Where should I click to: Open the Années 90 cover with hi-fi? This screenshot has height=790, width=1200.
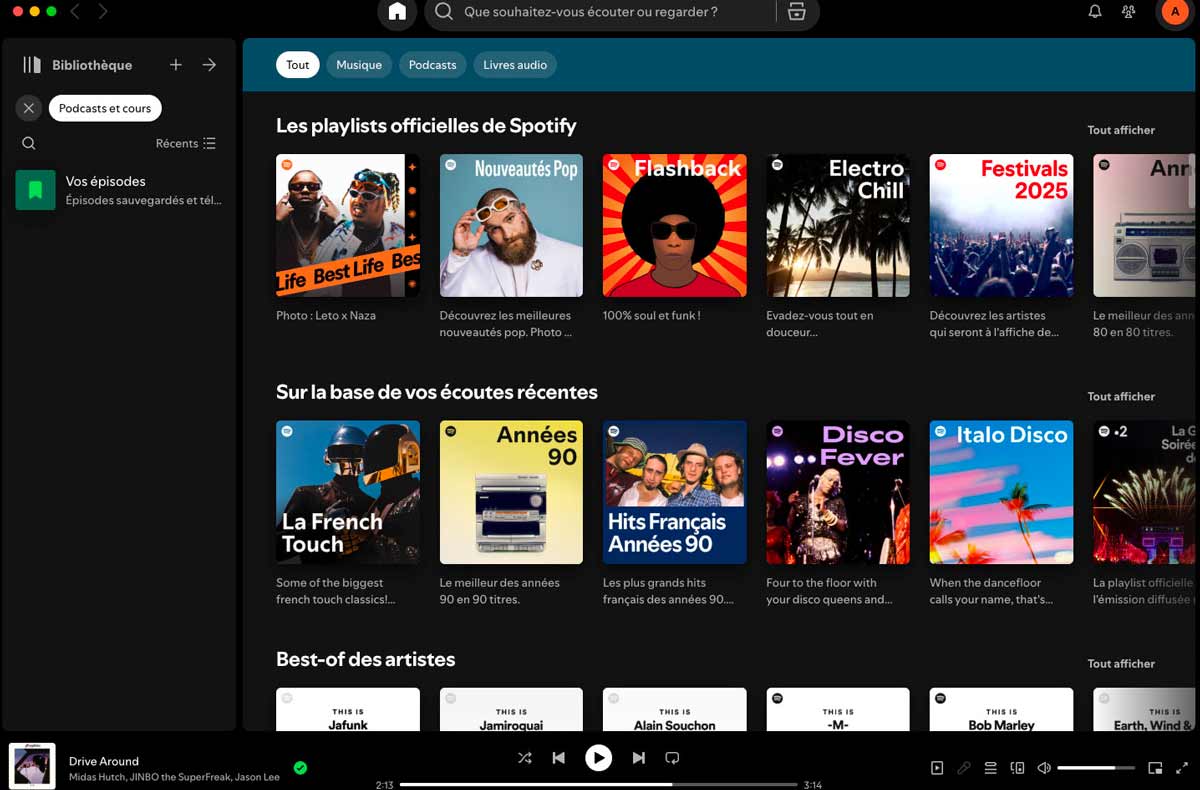511,492
